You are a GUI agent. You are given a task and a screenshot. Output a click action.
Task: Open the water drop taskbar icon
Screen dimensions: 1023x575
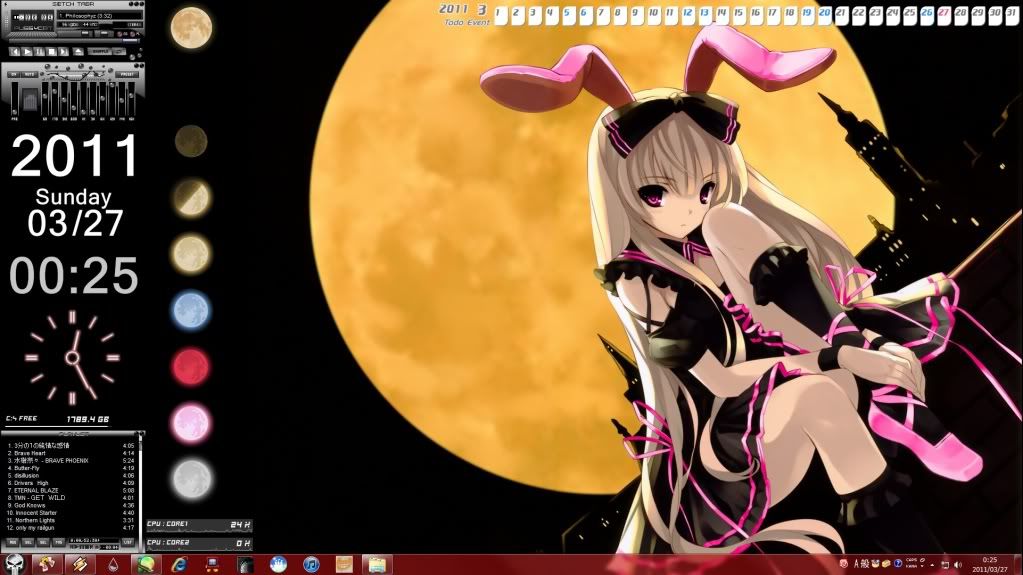click(114, 565)
